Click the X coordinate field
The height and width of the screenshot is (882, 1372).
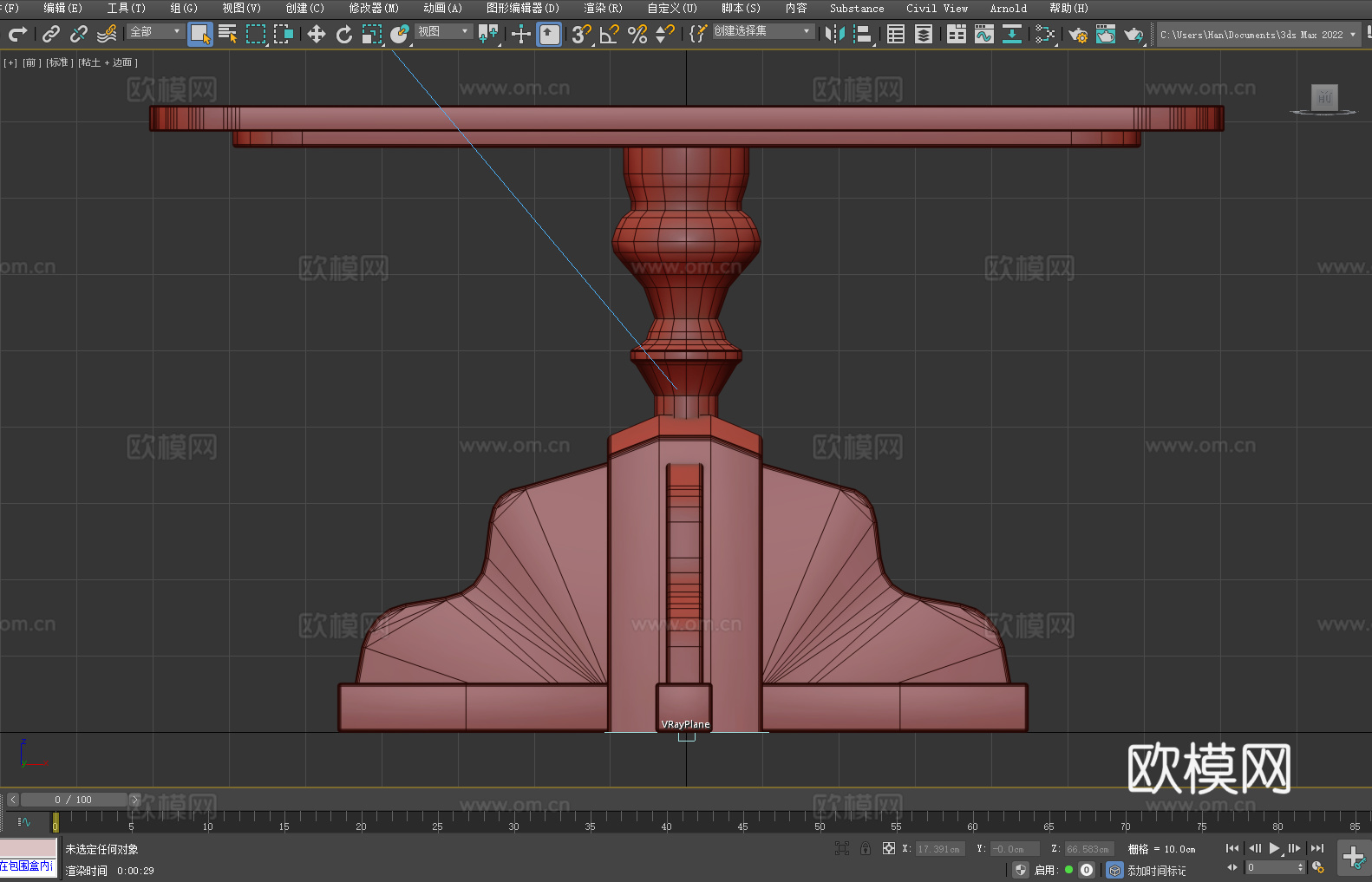939,849
